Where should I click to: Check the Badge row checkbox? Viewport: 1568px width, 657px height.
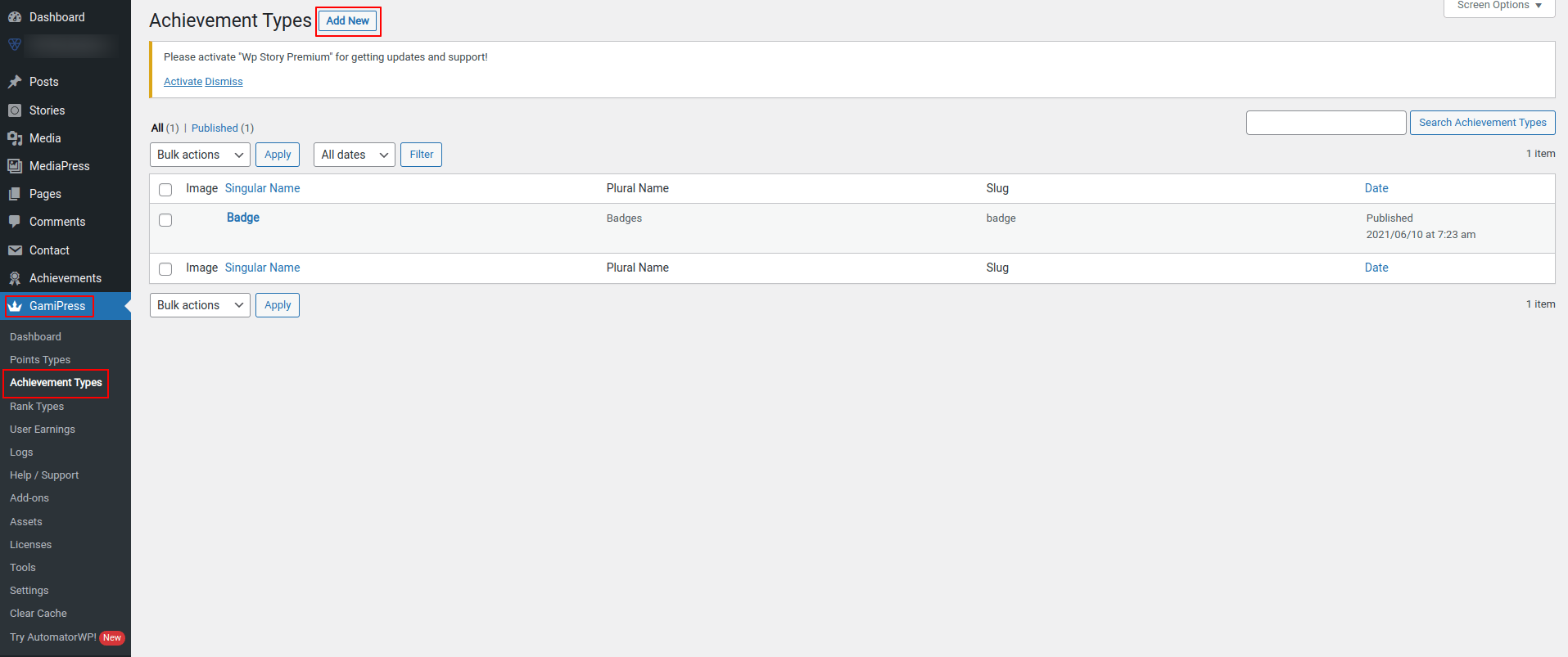tap(165, 220)
